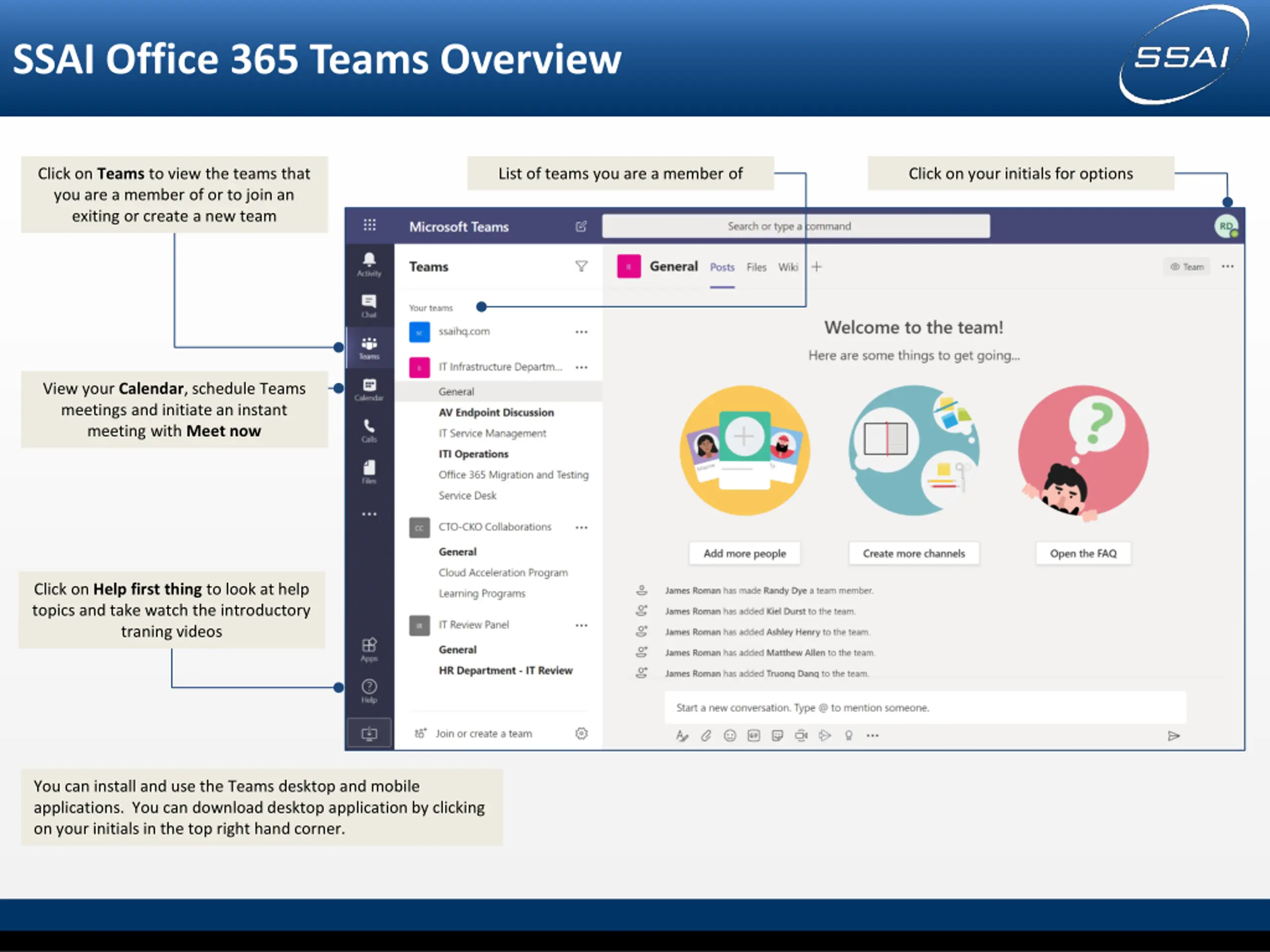Show more apps ellipsis in sidebar

pyautogui.click(x=369, y=514)
